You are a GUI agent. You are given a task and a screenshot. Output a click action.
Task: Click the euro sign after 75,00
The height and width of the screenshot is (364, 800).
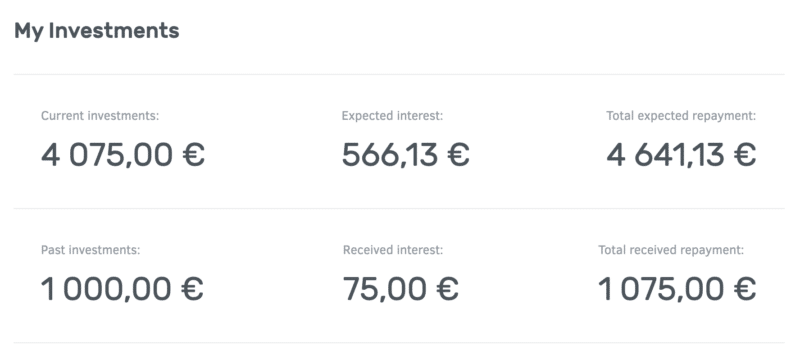(448, 289)
